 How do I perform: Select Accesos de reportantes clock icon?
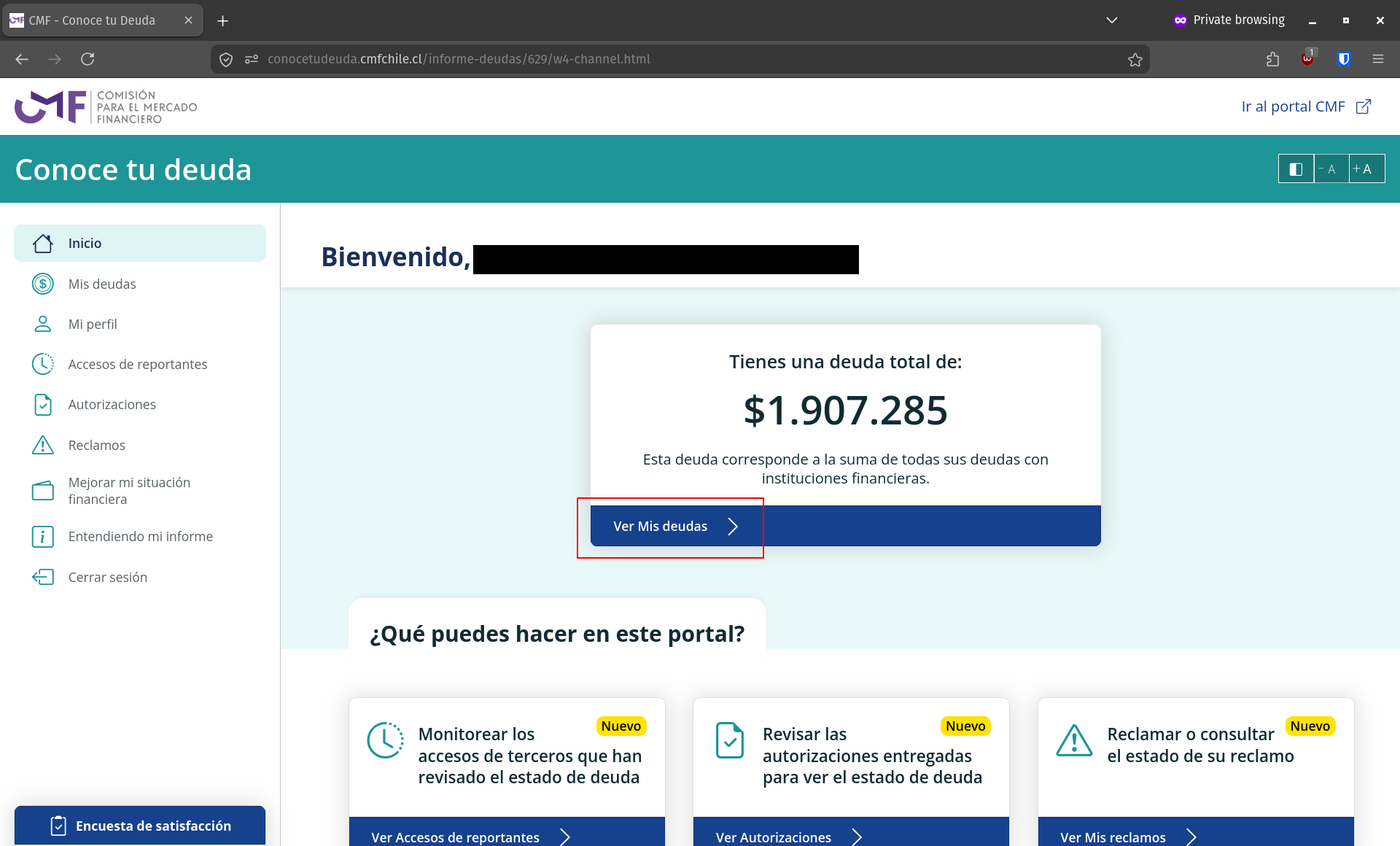pos(43,364)
